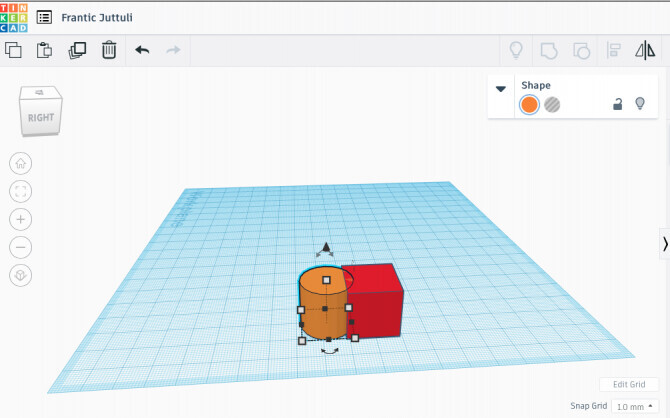Click the Frantic Juttuli design name
The image size is (670, 418).
97,18
